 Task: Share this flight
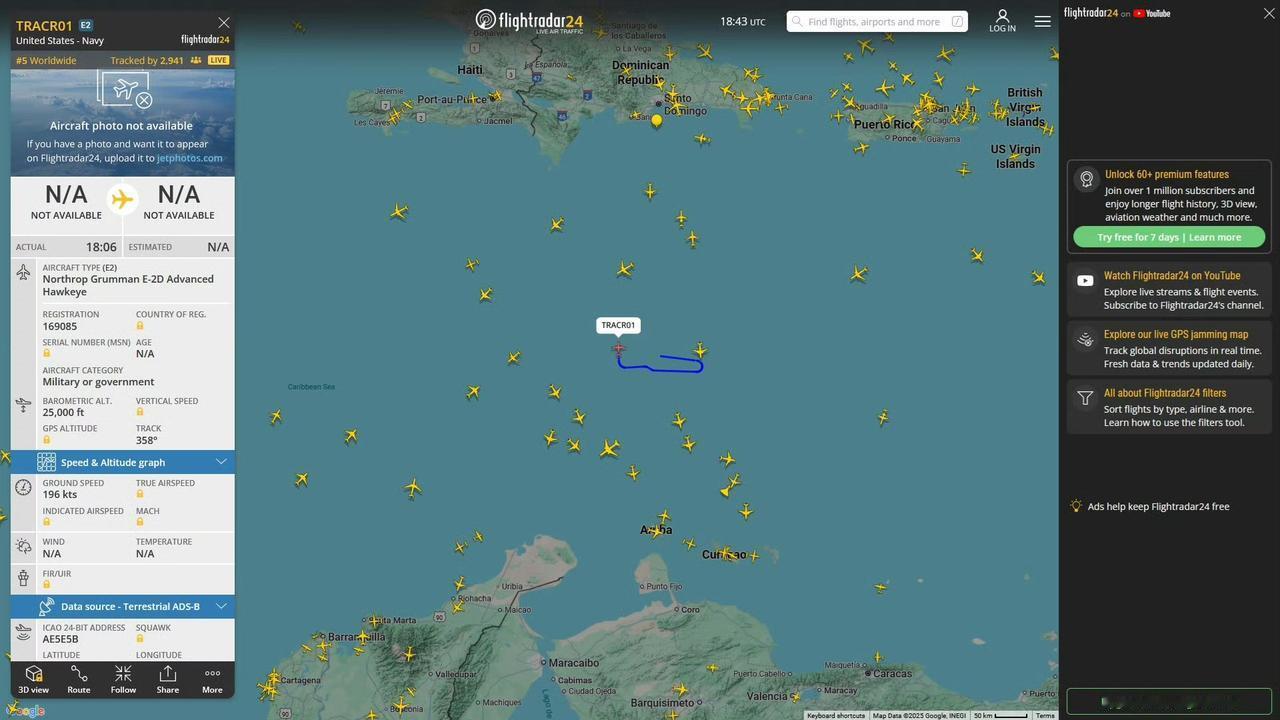click(168, 679)
